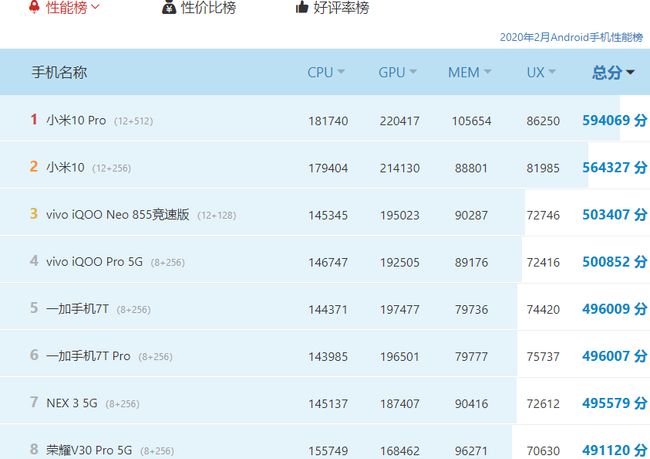The image size is (650, 459).
Task: Click CPU score 145137
Action: pyautogui.click(x=328, y=404)
